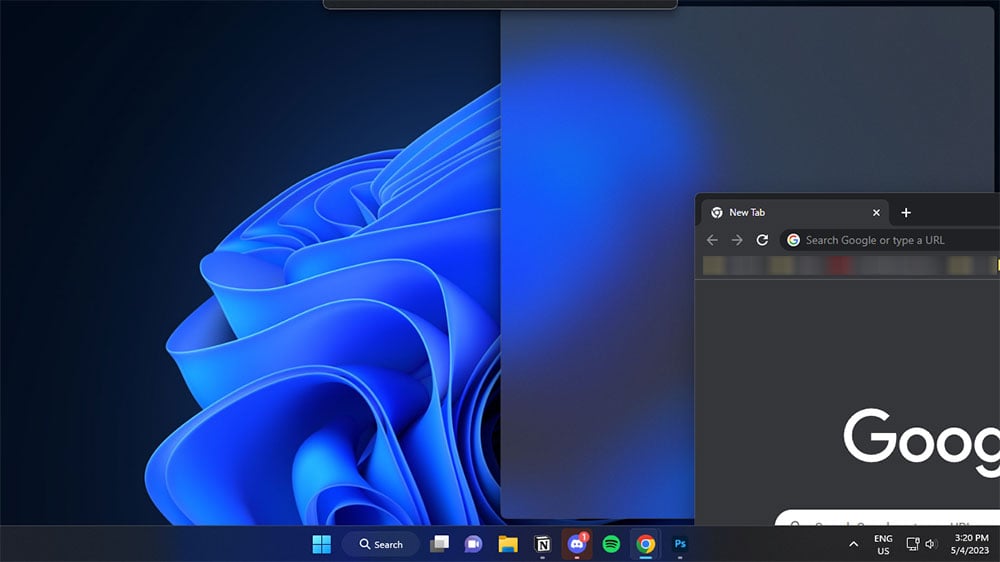Screen dimensions: 1000x562
Task: Open Discord with notification badge
Action: [x=577, y=544]
